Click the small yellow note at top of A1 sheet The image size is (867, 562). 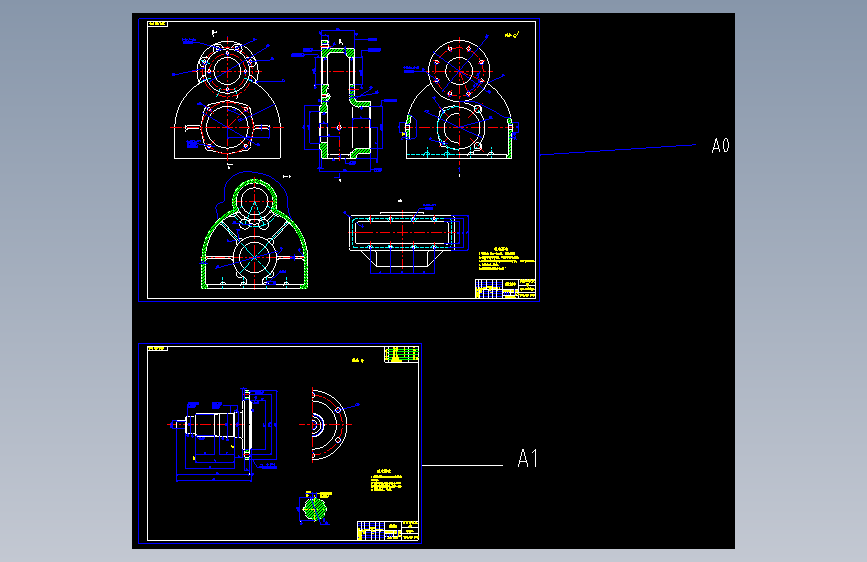point(358,361)
